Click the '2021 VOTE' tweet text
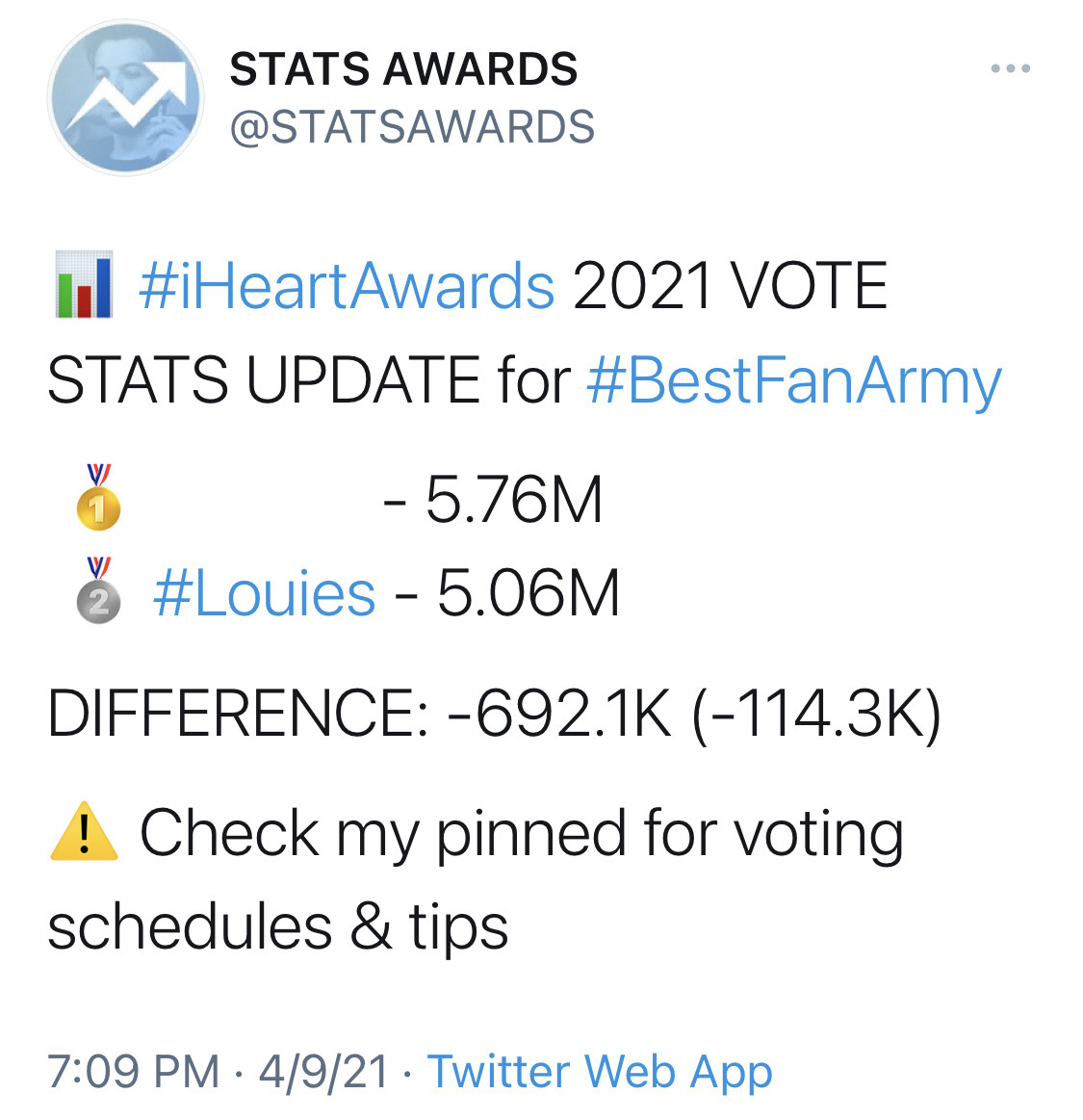 (730, 286)
